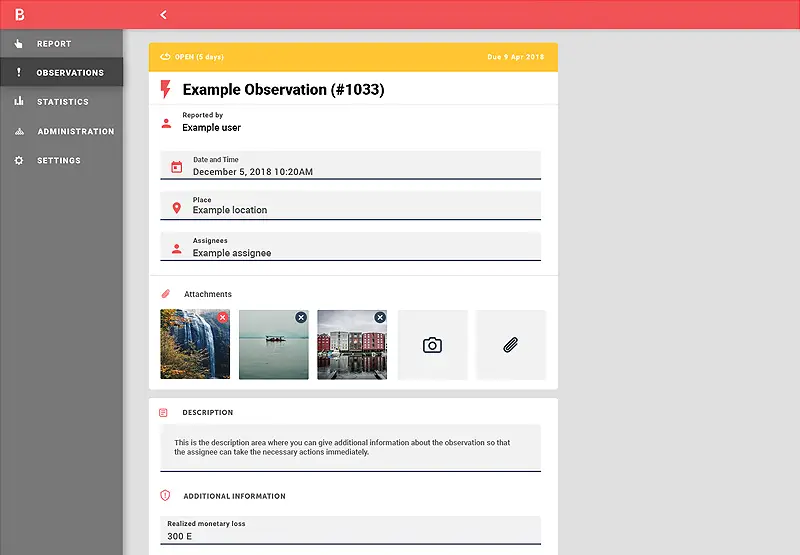800x555 pixels.
Task: Edit the Date and Time field
Action: click(x=360, y=166)
